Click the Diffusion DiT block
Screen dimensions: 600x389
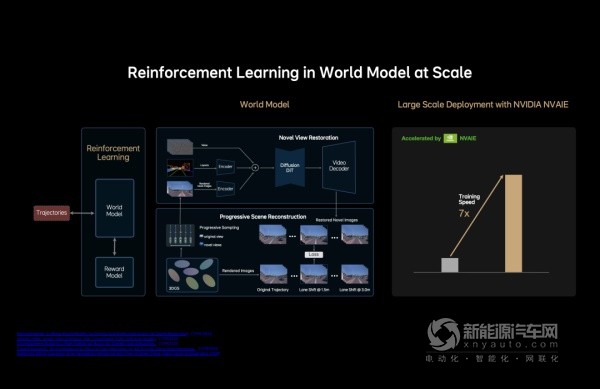point(290,168)
